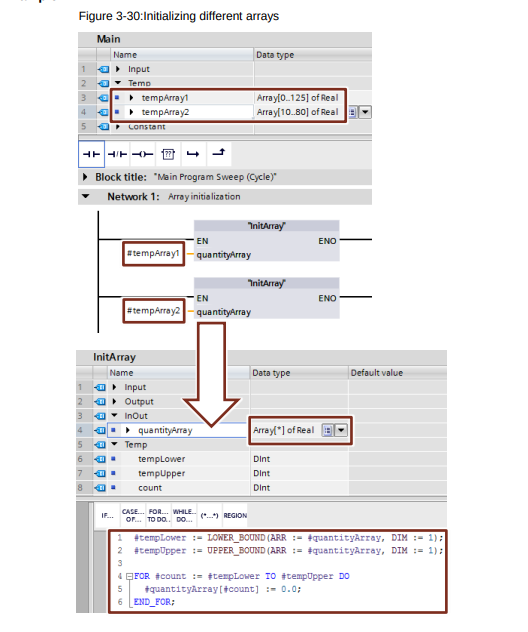Click the Default value column header

(397, 373)
